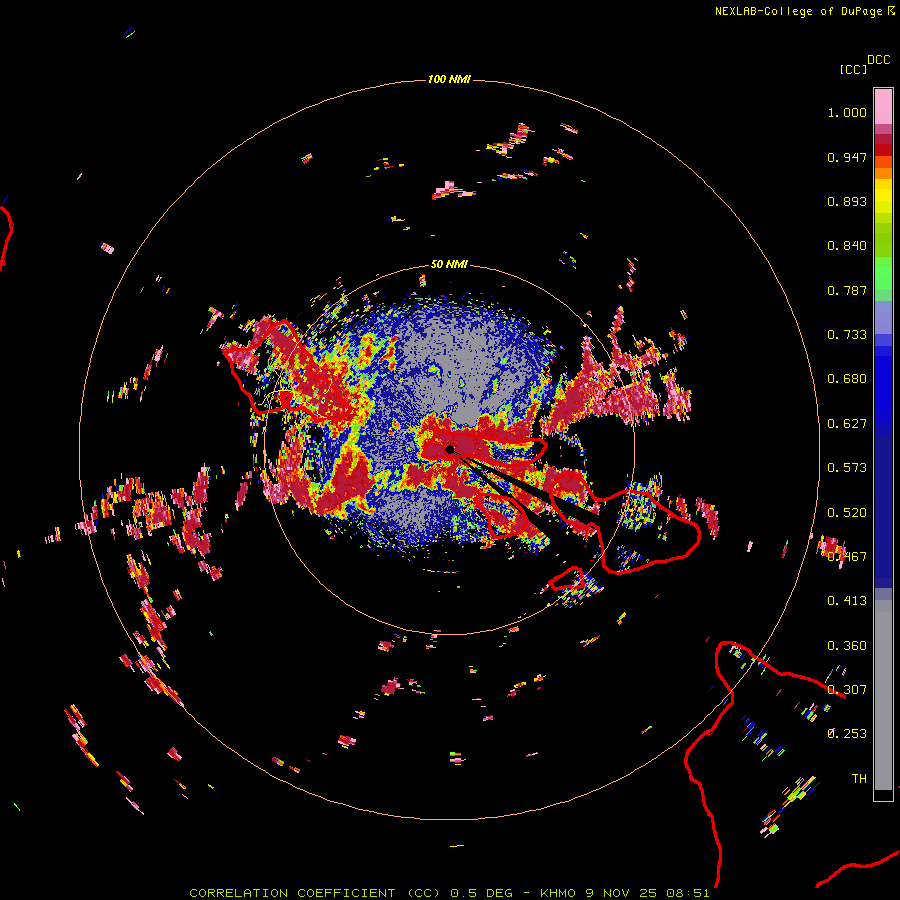Click the 0.840 scale value
The image size is (900, 900).
click(847, 246)
